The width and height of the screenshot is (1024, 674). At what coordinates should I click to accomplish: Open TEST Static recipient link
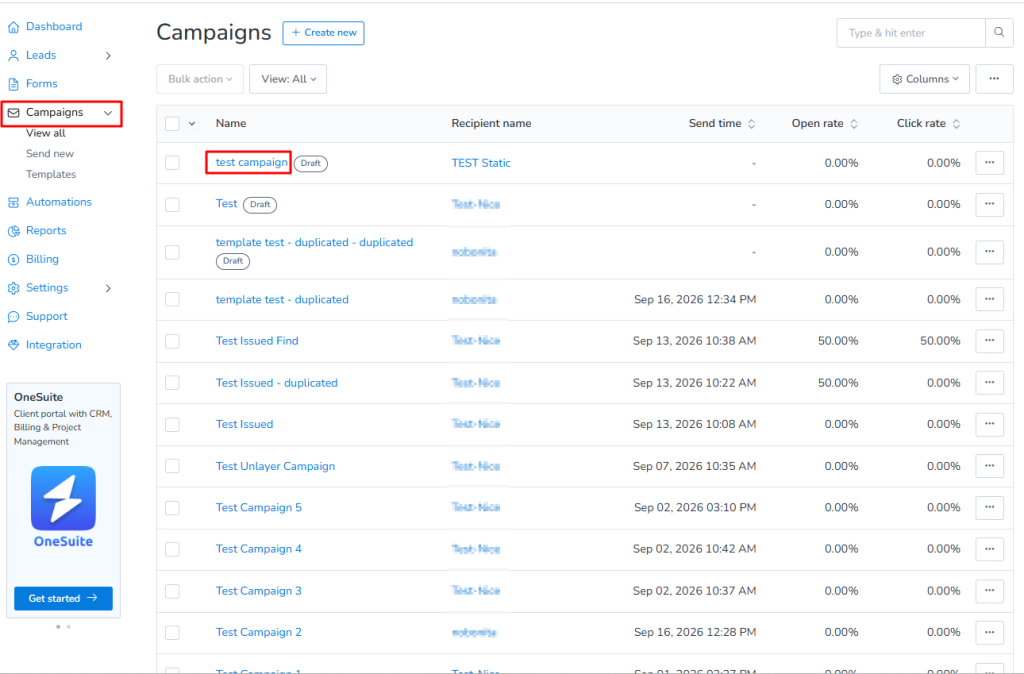pos(481,163)
